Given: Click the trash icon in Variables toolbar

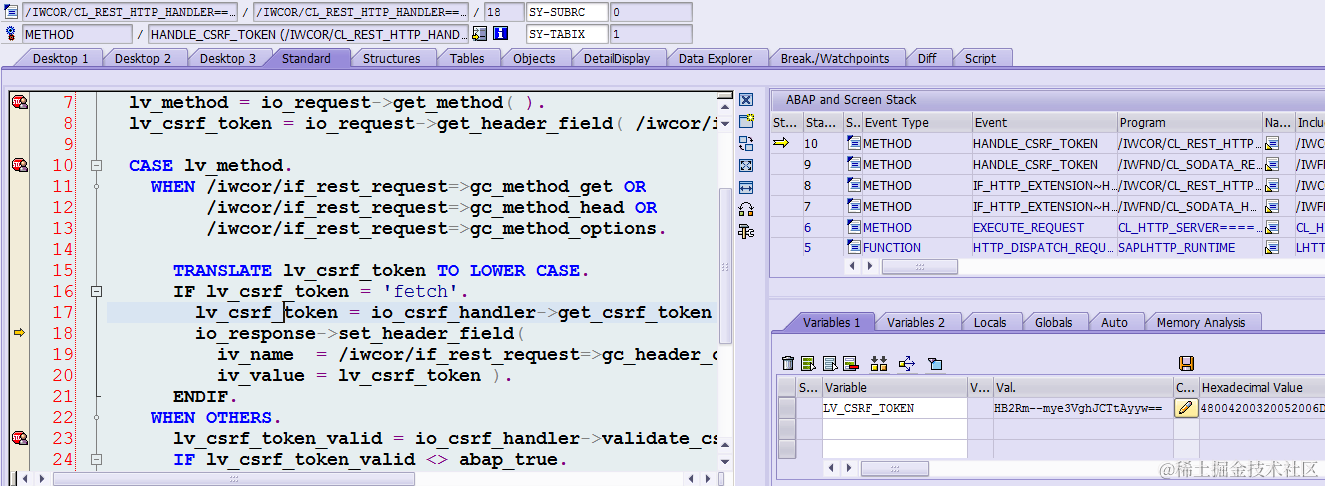Looking at the screenshot, I should coord(788,363).
